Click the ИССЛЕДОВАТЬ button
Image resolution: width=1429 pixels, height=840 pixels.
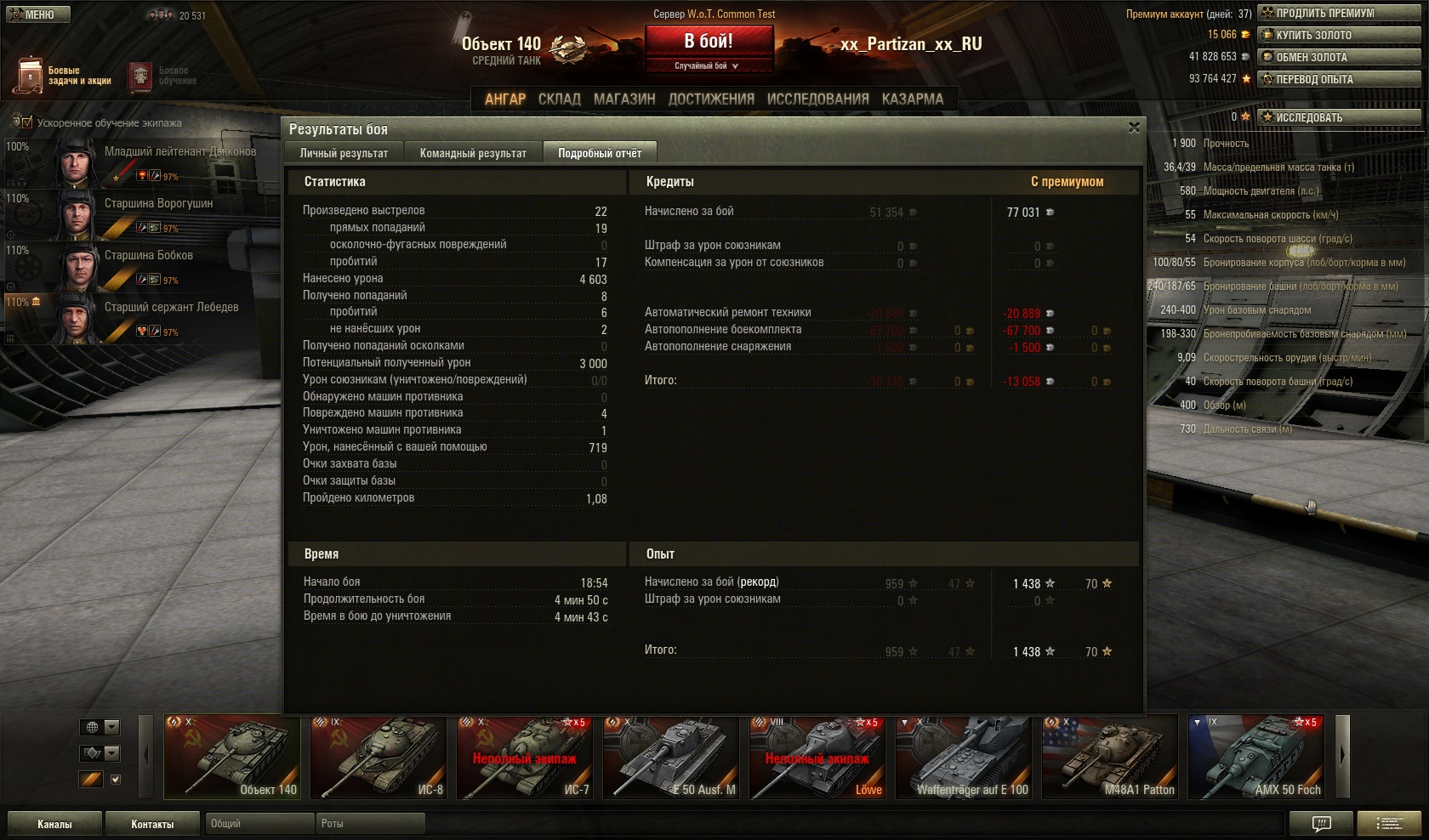(1339, 117)
